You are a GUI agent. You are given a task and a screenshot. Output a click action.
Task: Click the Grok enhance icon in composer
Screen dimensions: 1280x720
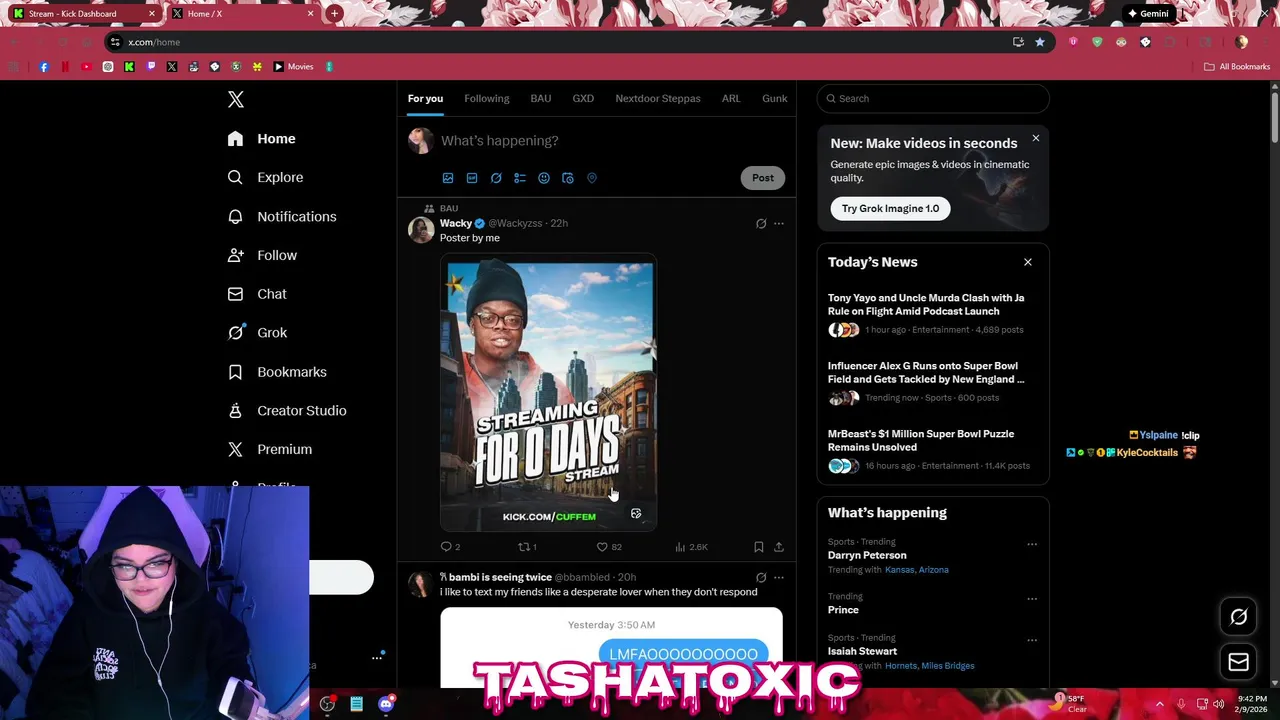pos(496,178)
